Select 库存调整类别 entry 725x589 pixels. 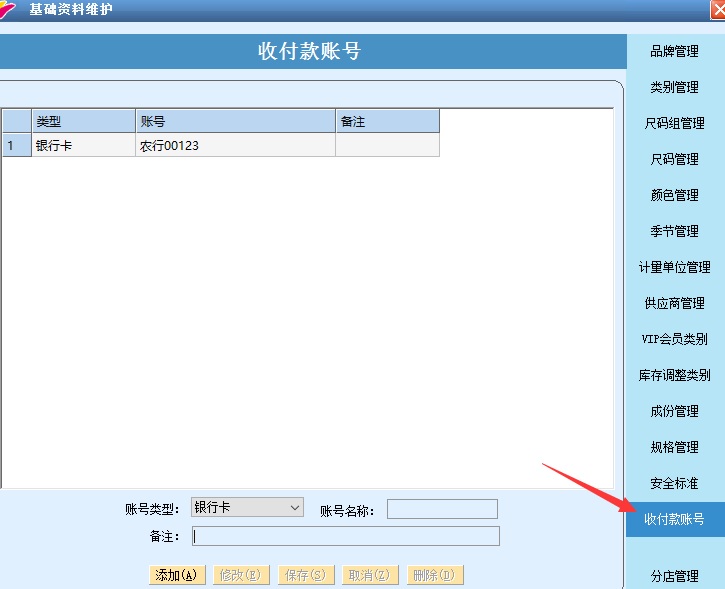click(x=674, y=375)
